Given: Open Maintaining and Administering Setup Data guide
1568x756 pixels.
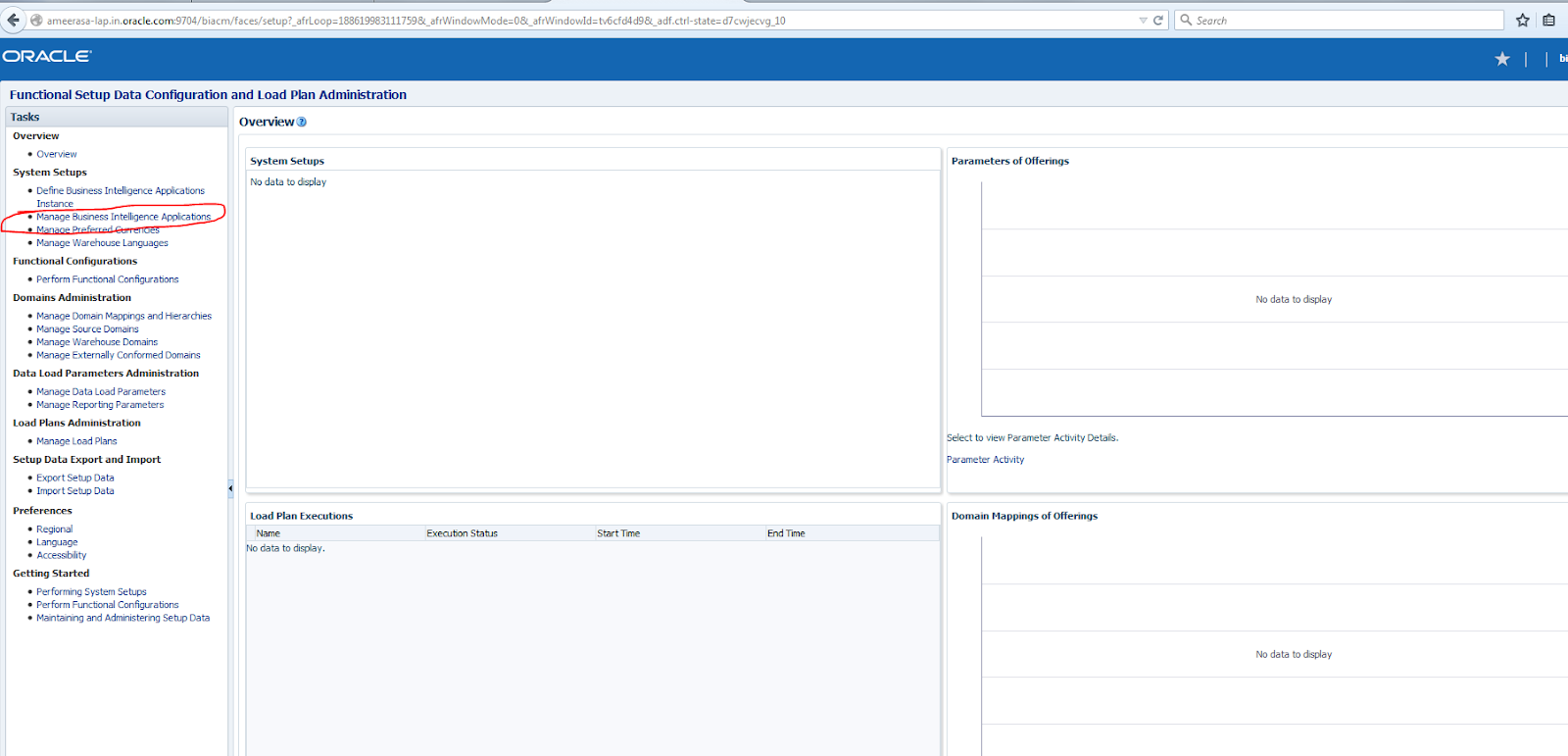Looking at the screenshot, I should (x=122, y=618).
